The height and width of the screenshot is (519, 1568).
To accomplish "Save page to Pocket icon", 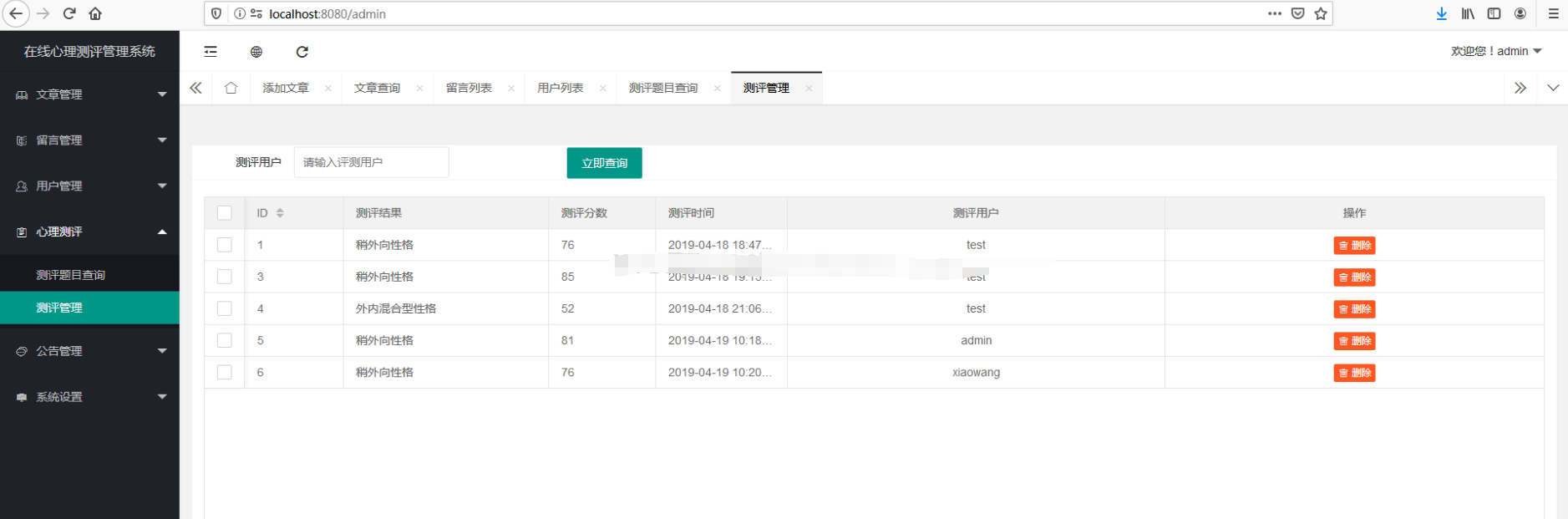I will (1297, 13).
